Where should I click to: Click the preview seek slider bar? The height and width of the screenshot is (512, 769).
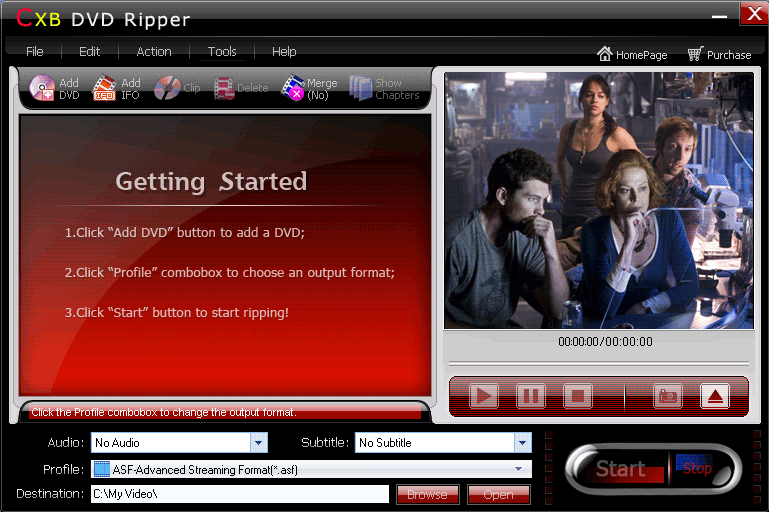point(599,363)
